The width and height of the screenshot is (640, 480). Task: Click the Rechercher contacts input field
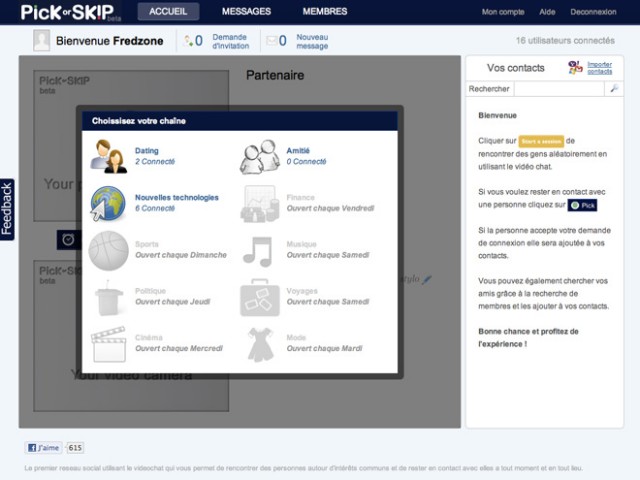click(x=559, y=89)
